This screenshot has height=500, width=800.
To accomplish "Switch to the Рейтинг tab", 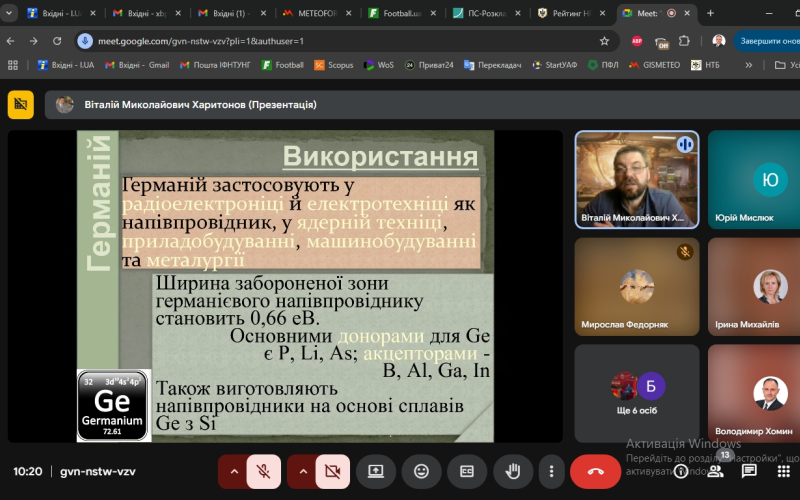I will click(571, 13).
